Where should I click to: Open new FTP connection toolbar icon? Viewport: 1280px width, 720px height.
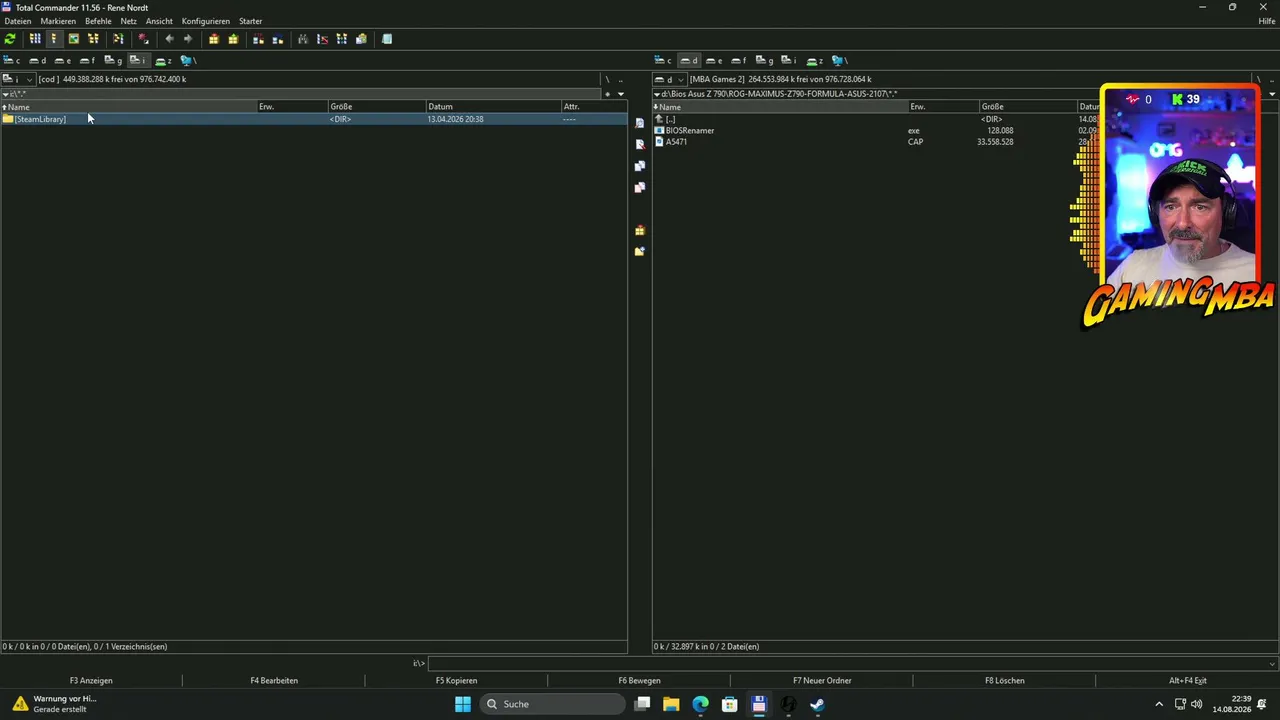[x=277, y=39]
